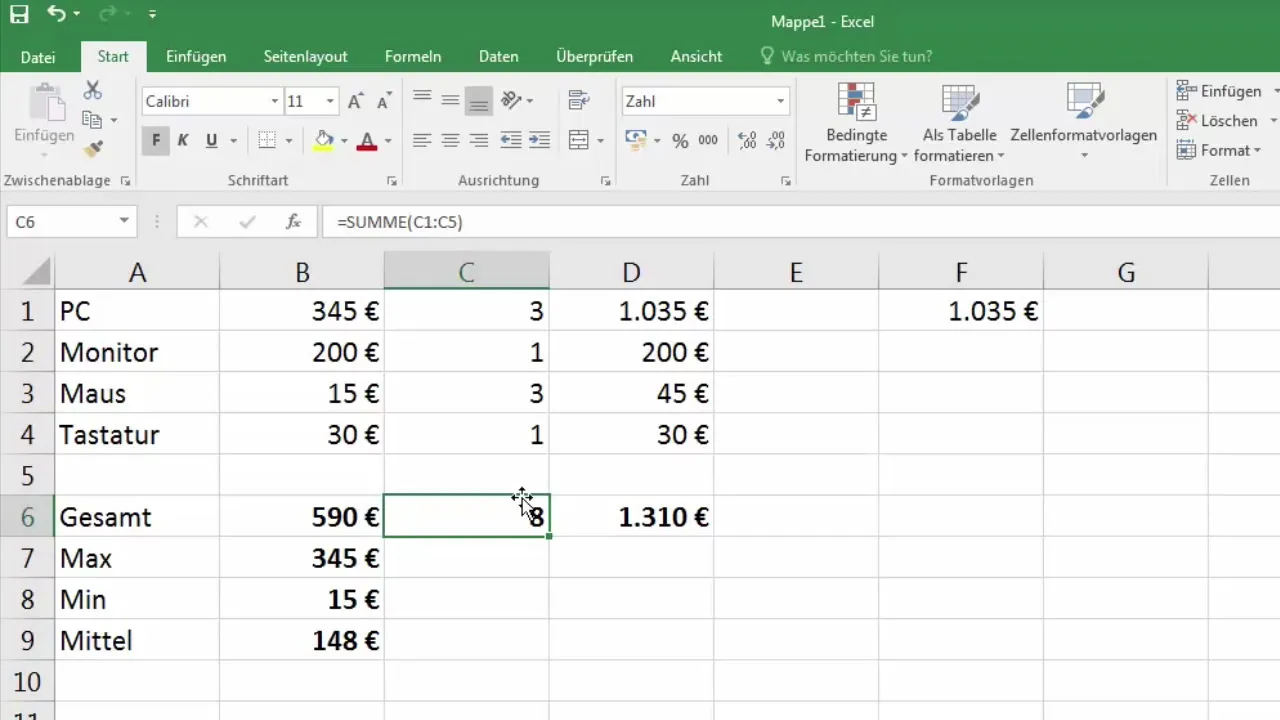Viewport: 1280px width, 720px height.
Task: Increase indent in Ausrichtung group
Action: pos(539,141)
